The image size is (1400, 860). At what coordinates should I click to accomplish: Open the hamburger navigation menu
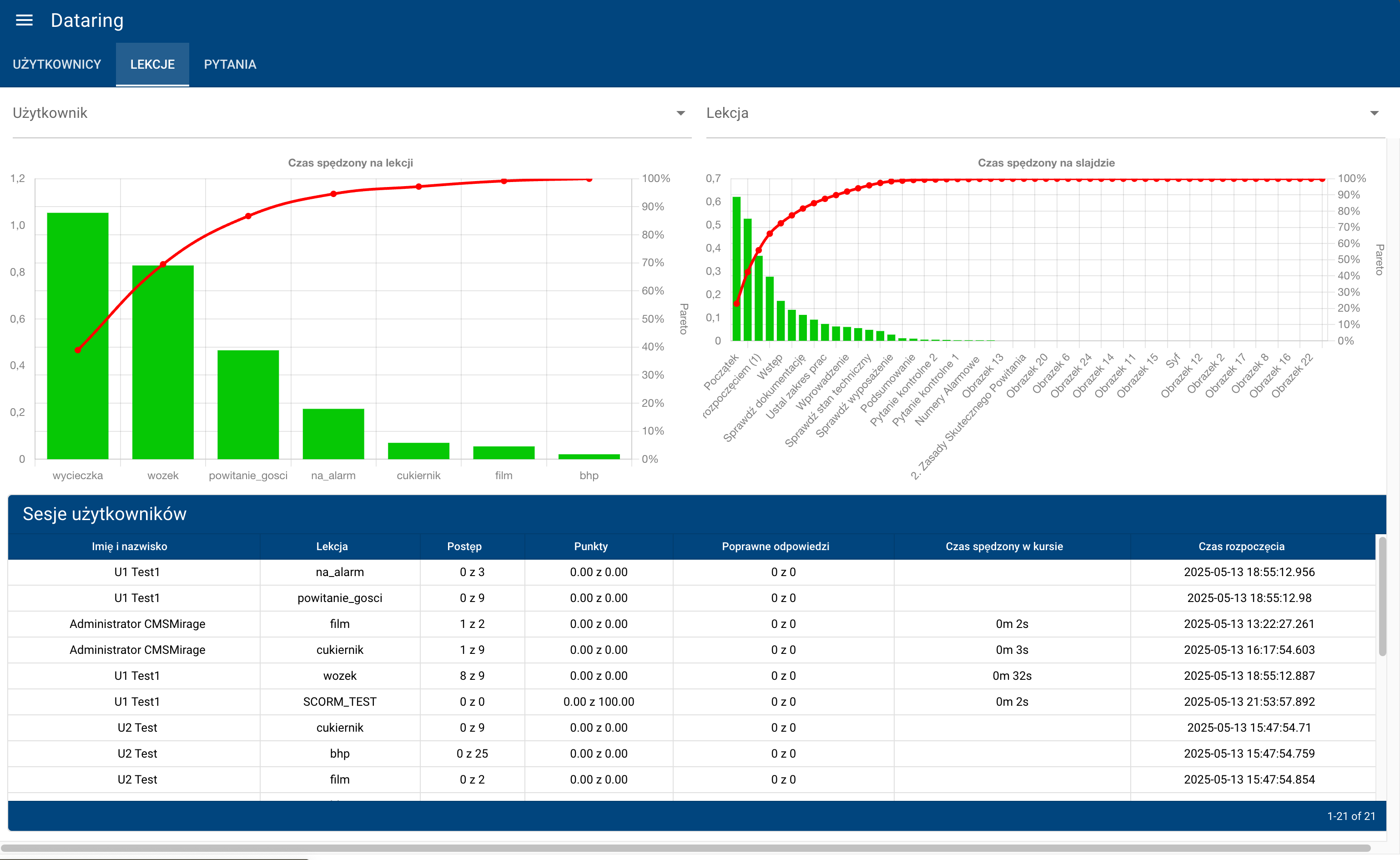click(24, 20)
